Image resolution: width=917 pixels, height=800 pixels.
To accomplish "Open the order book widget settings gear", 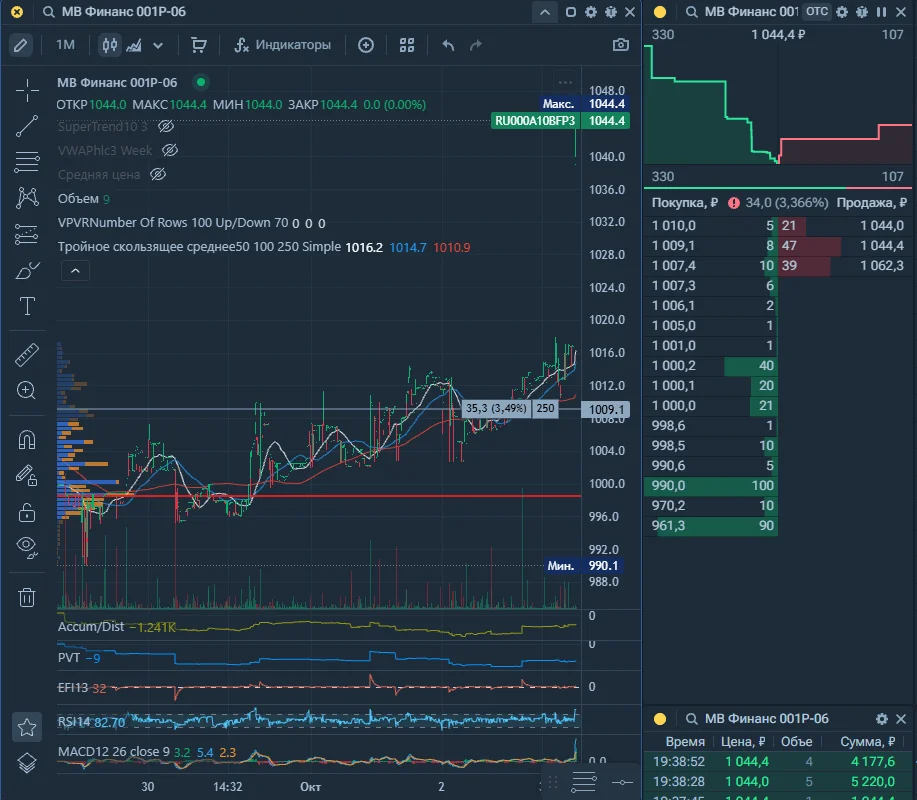I will pyautogui.click(x=842, y=12).
